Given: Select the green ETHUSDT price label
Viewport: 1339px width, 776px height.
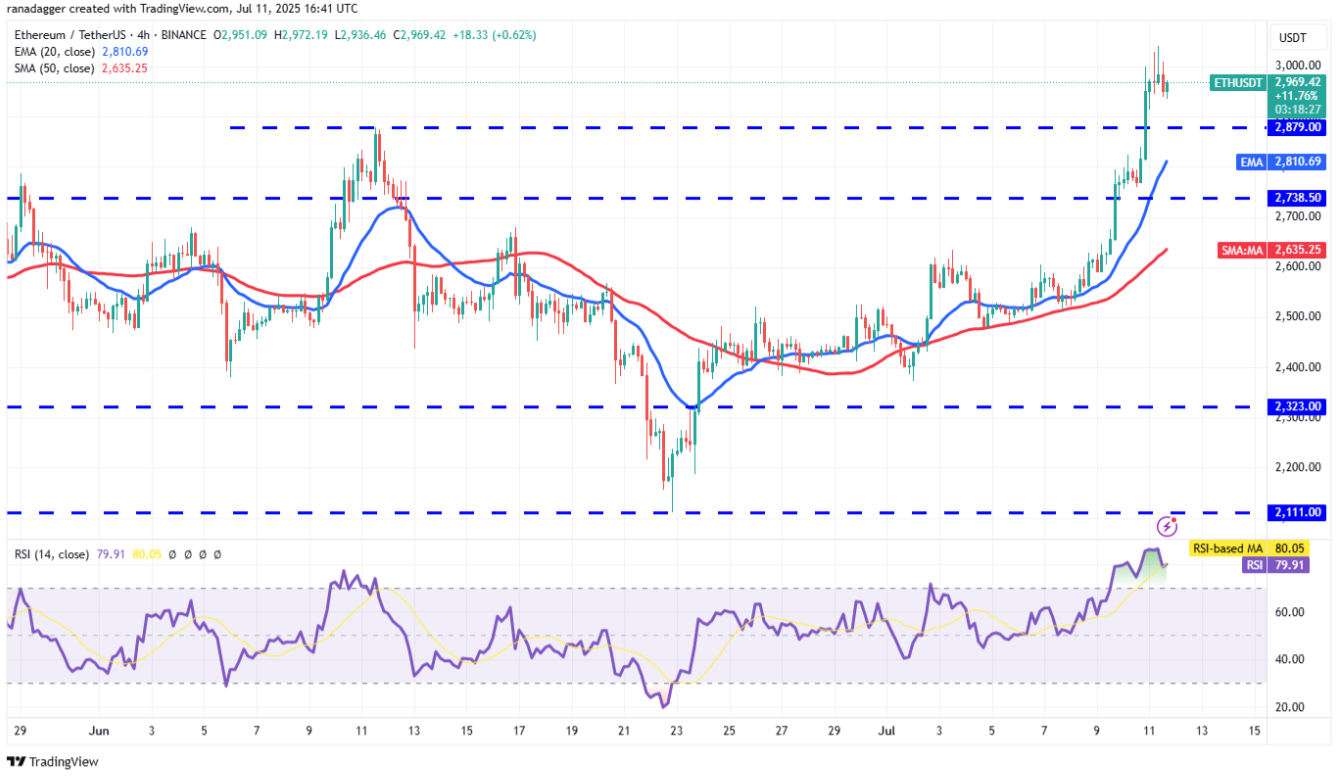Looking at the screenshot, I should pos(1238,83).
